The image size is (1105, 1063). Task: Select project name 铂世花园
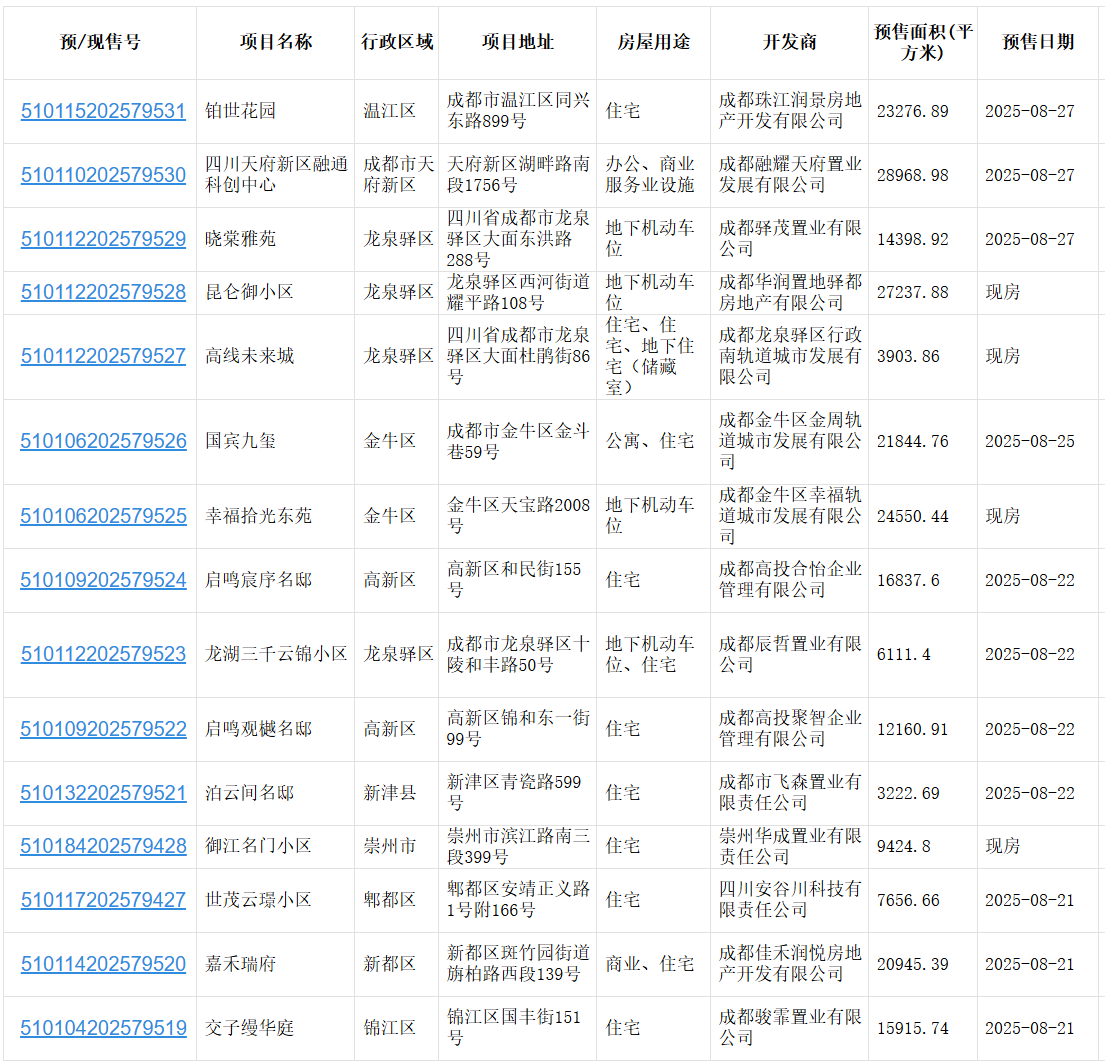tap(240, 111)
